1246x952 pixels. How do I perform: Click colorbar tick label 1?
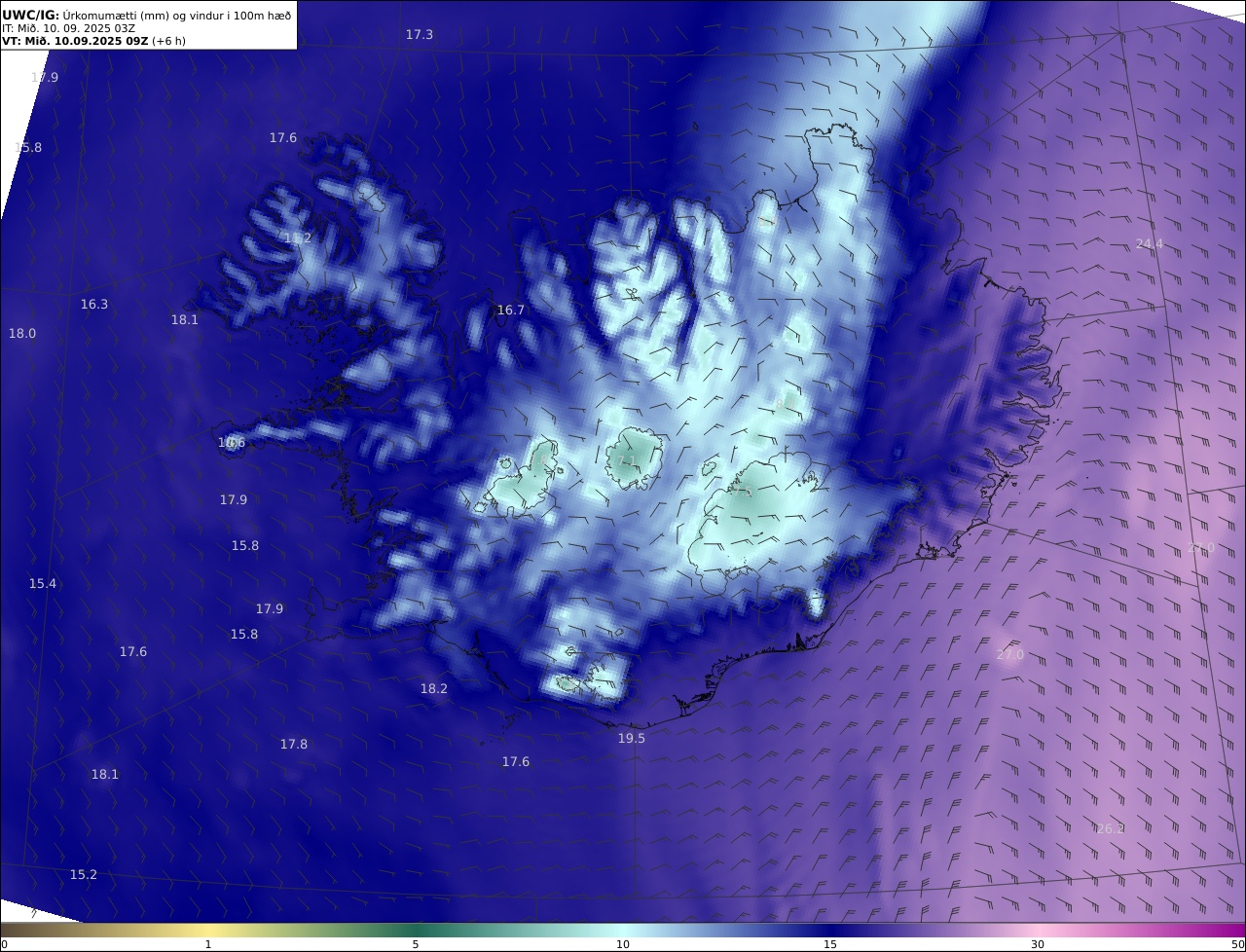click(208, 944)
